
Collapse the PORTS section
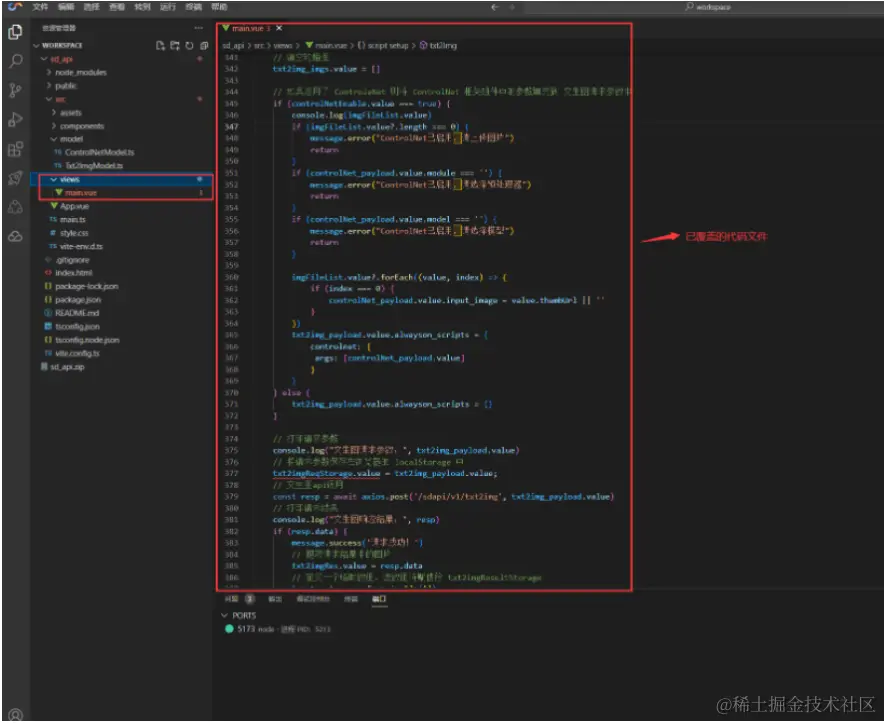coord(224,615)
